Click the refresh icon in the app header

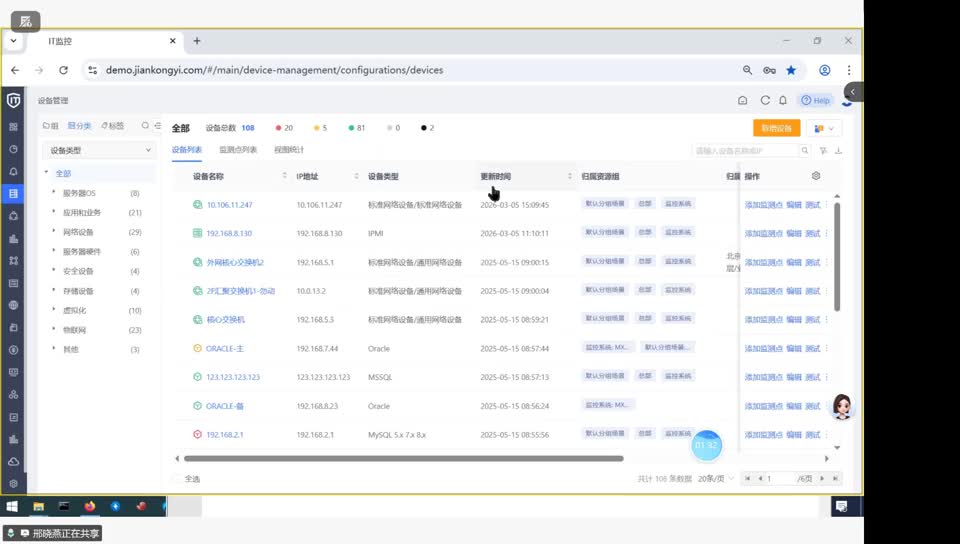[765, 100]
